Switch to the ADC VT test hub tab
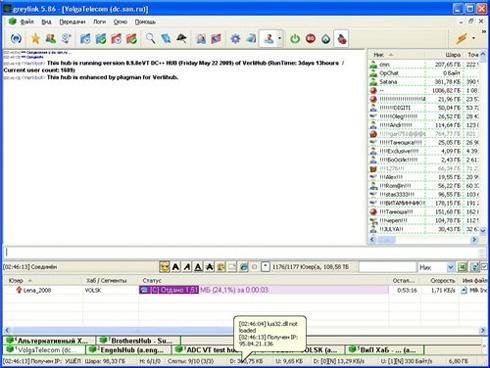This screenshot has height=368, width=490. [x=206, y=350]
